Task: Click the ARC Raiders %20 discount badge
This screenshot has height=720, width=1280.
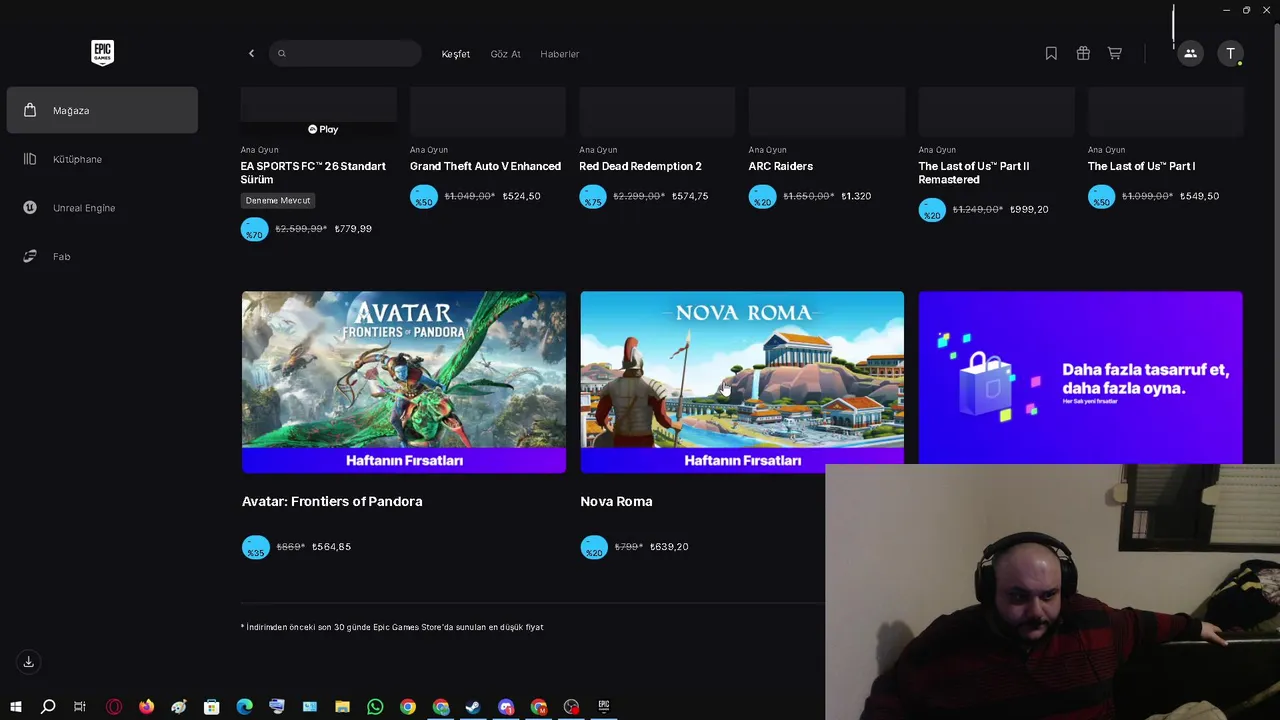Action: [762, 197]
